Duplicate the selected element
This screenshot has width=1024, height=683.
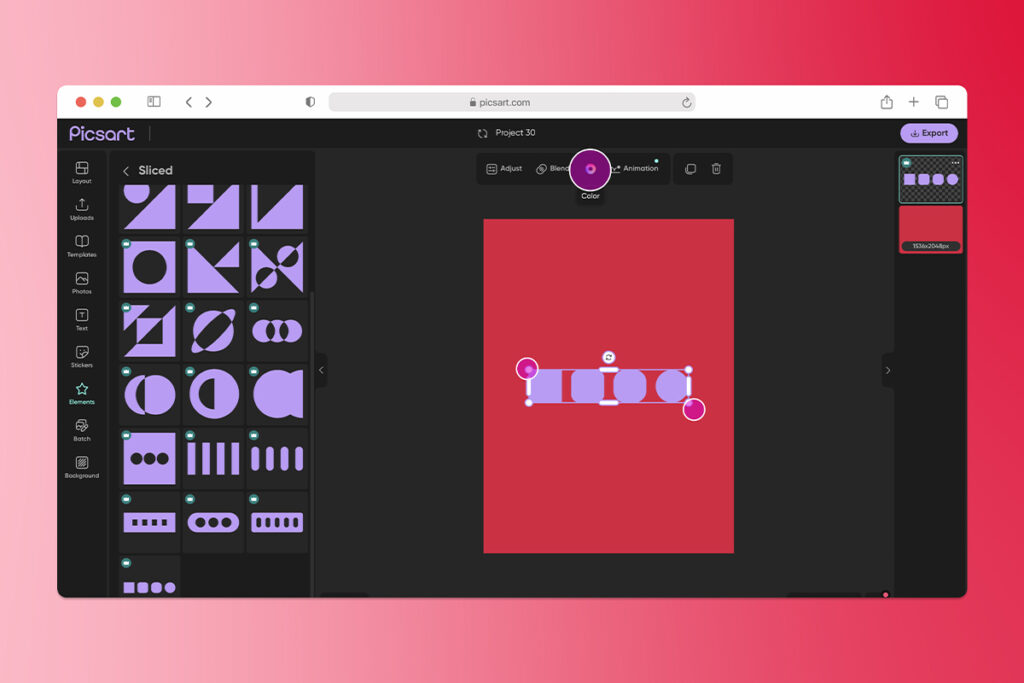(x=690, y=169)
